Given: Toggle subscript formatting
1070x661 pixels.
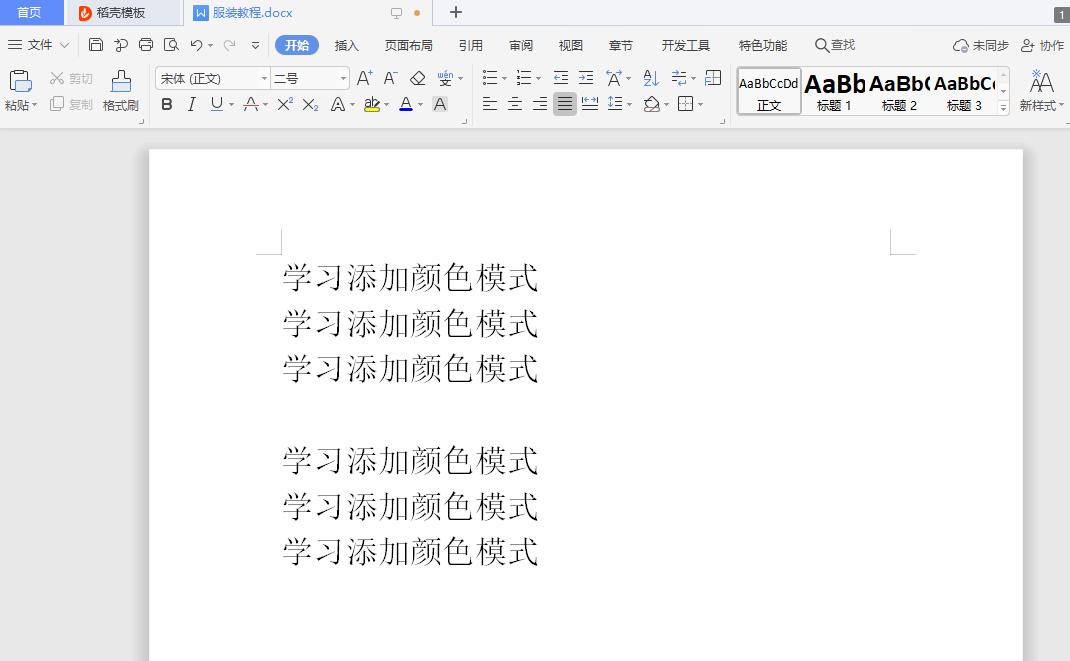Looking at the screenshot, I should tap(309, 104).
